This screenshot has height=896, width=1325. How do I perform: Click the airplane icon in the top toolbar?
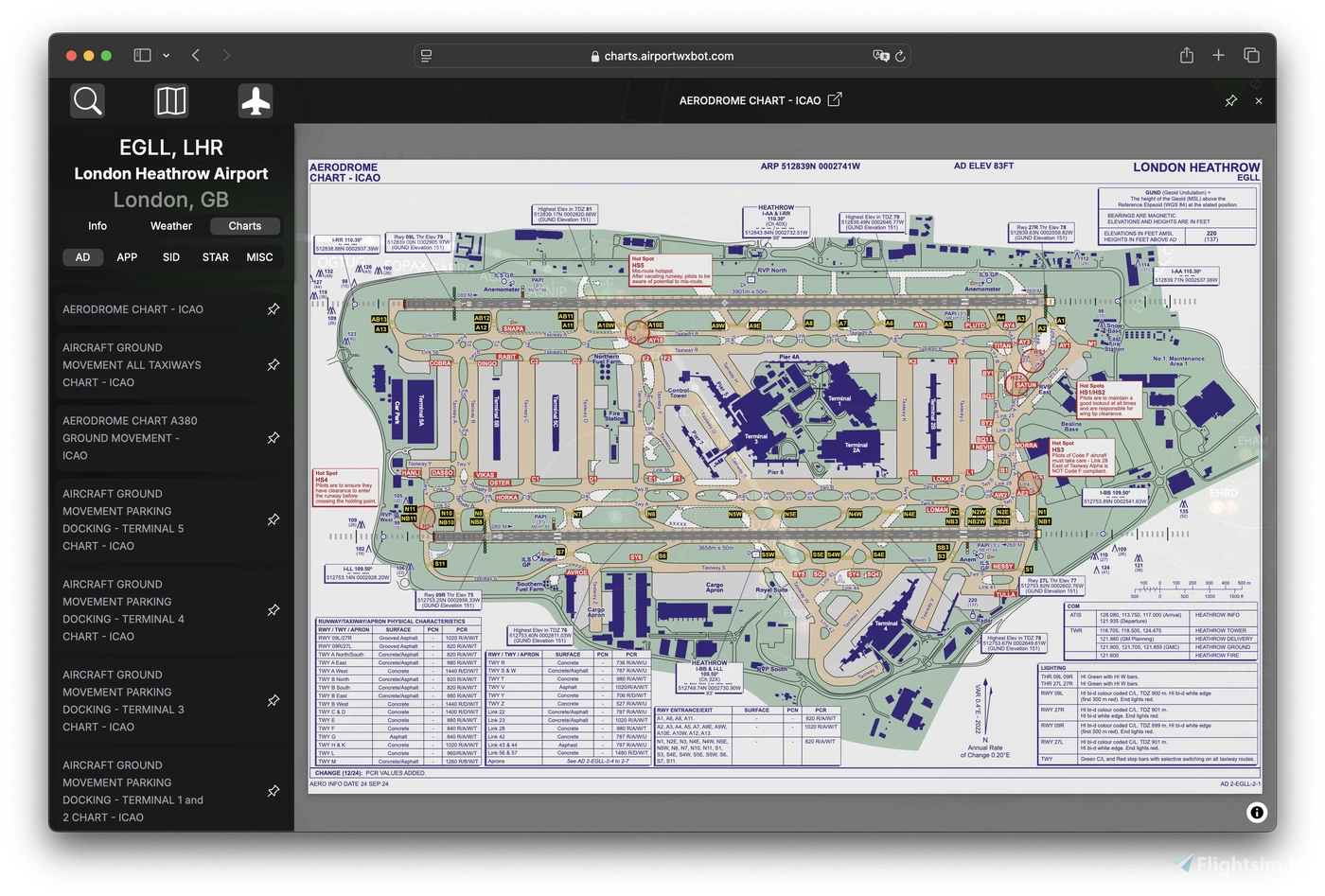(255, 100)
